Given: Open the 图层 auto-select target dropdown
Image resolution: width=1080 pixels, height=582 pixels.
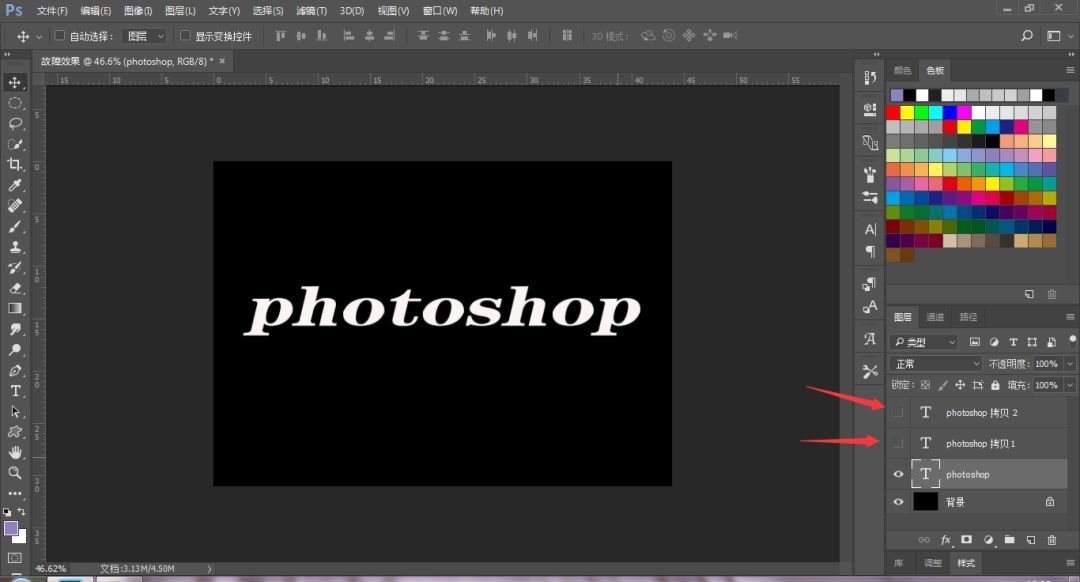Looking at the screenshot, I should (x=145, y=36).
